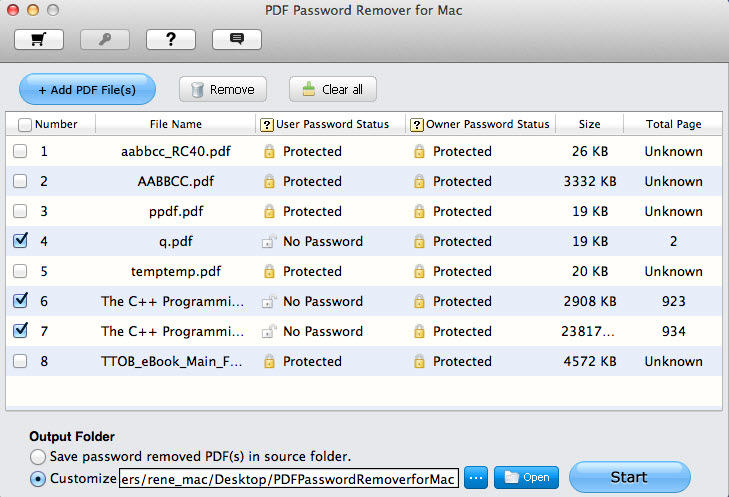Open the output folder with Open button
Image resolution: width=729 pixels, height=497 pixels.
click(x=526, y=477)
